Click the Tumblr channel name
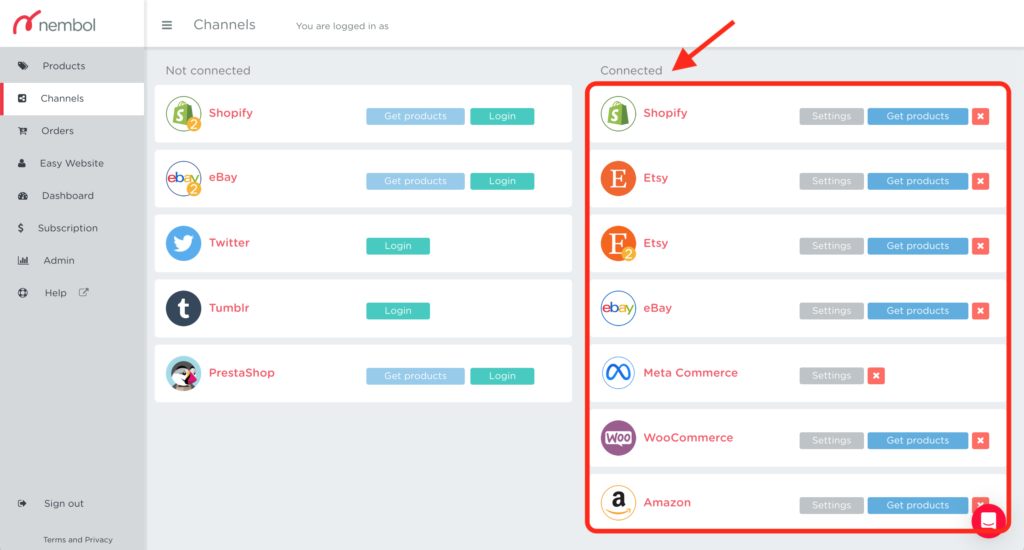The width and height of the screenshot is (1024, 550). coord(229,308)
